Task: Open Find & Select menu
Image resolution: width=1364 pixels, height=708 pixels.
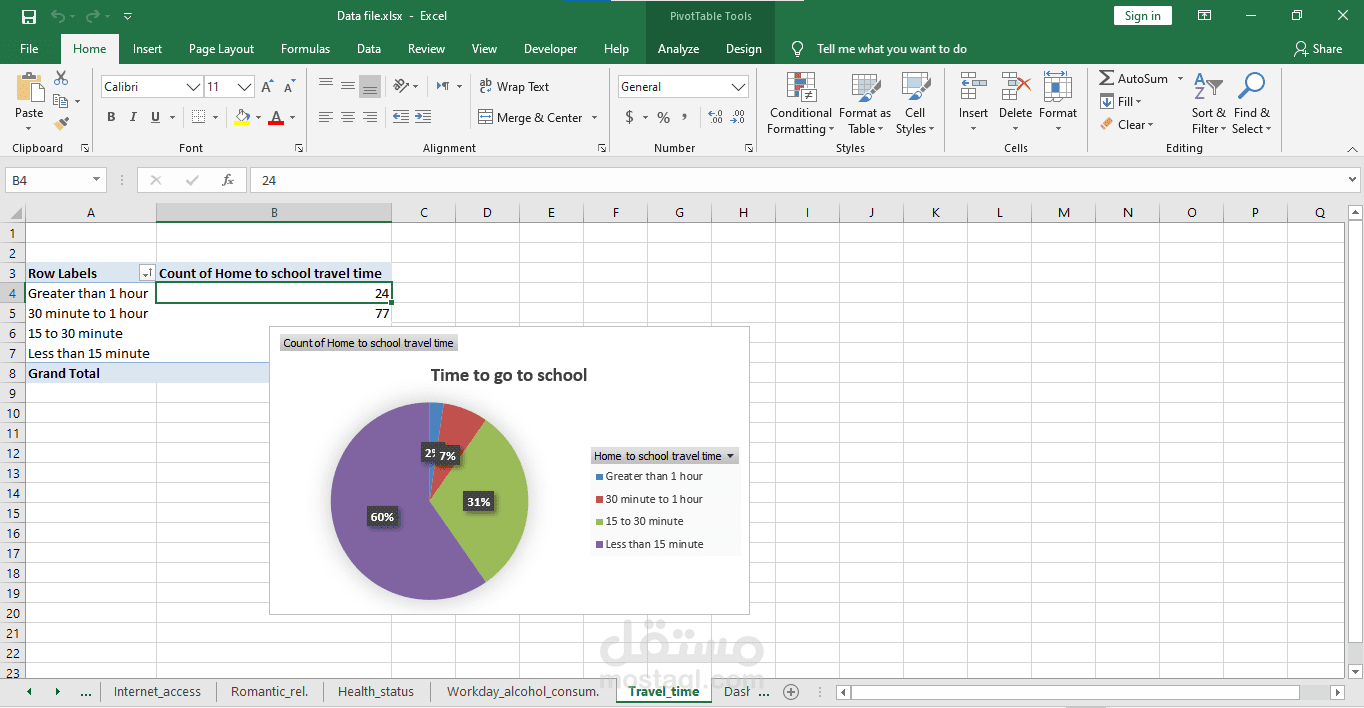Action: [x=1251, y=103]
